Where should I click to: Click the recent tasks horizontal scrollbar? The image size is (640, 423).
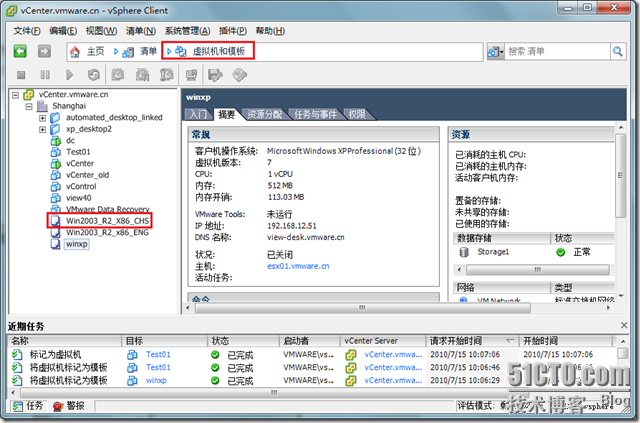tap(274, 393)
